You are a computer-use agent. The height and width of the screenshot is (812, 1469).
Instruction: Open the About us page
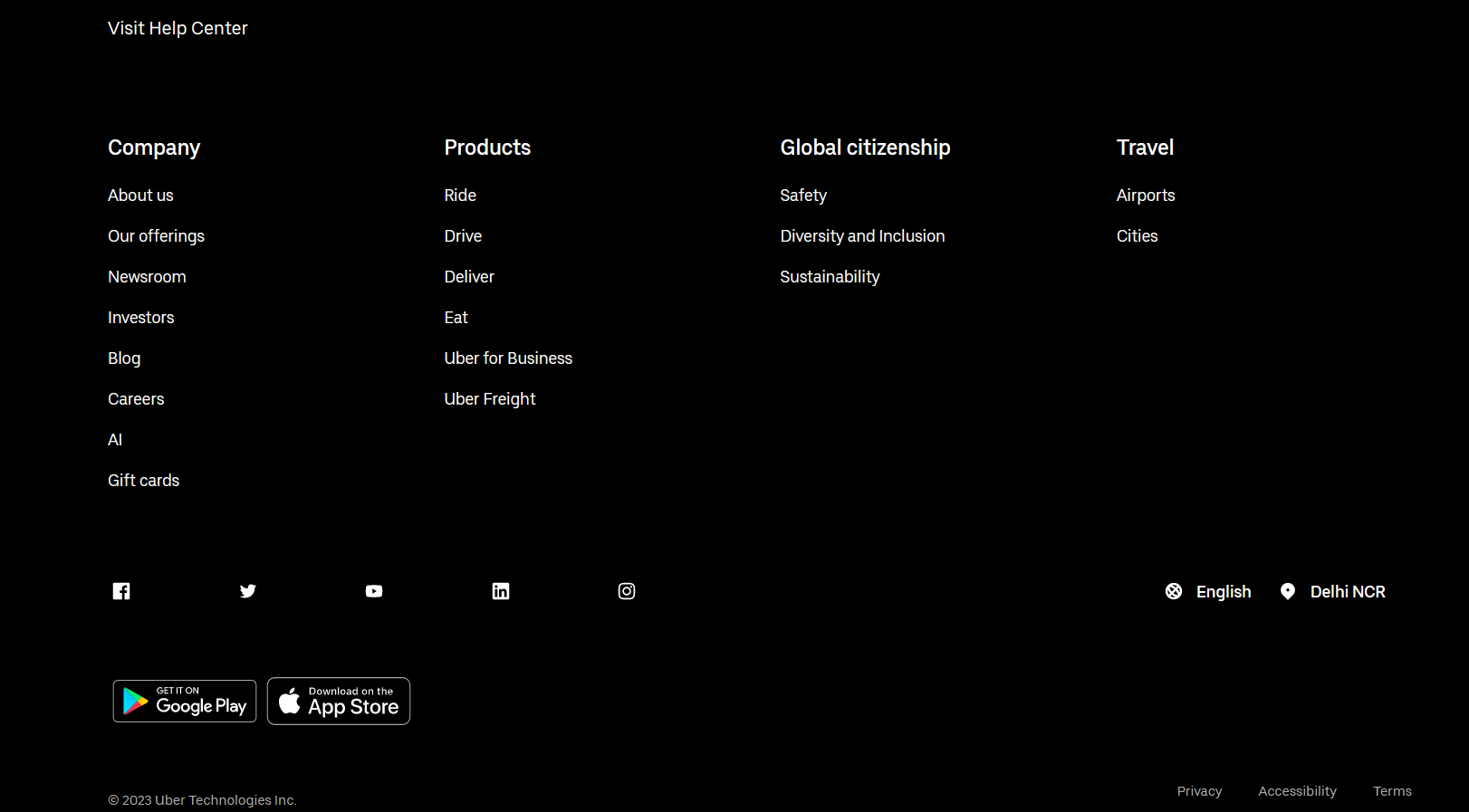tap(140, 196)
